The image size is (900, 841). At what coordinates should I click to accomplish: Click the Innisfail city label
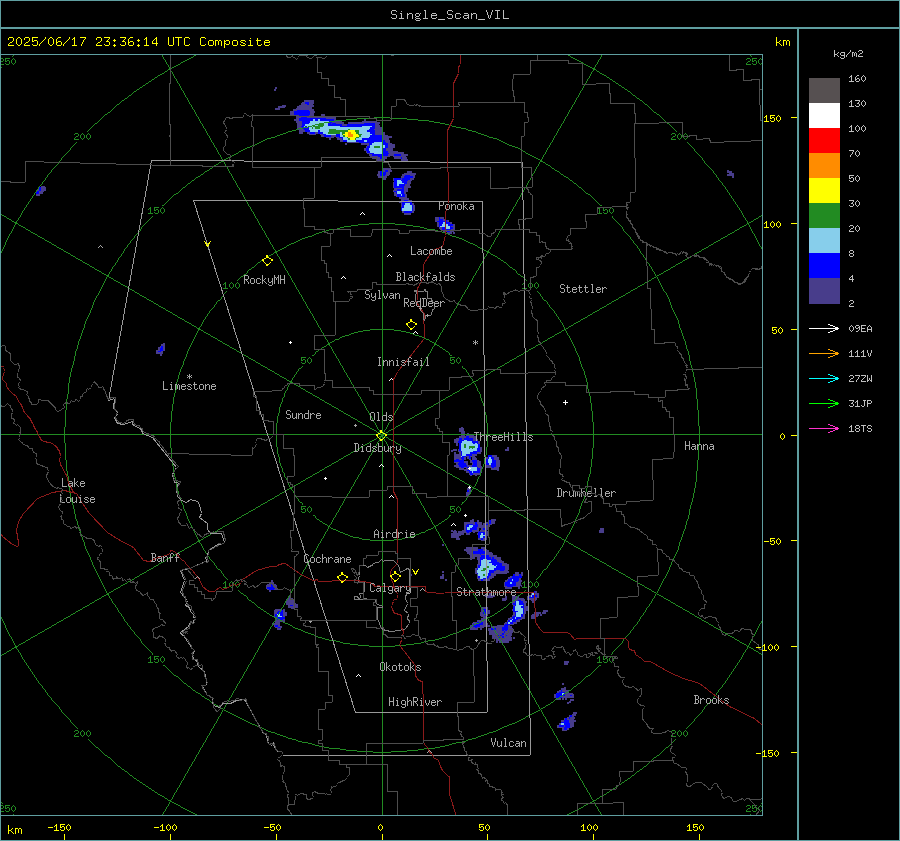coord(403,362)
